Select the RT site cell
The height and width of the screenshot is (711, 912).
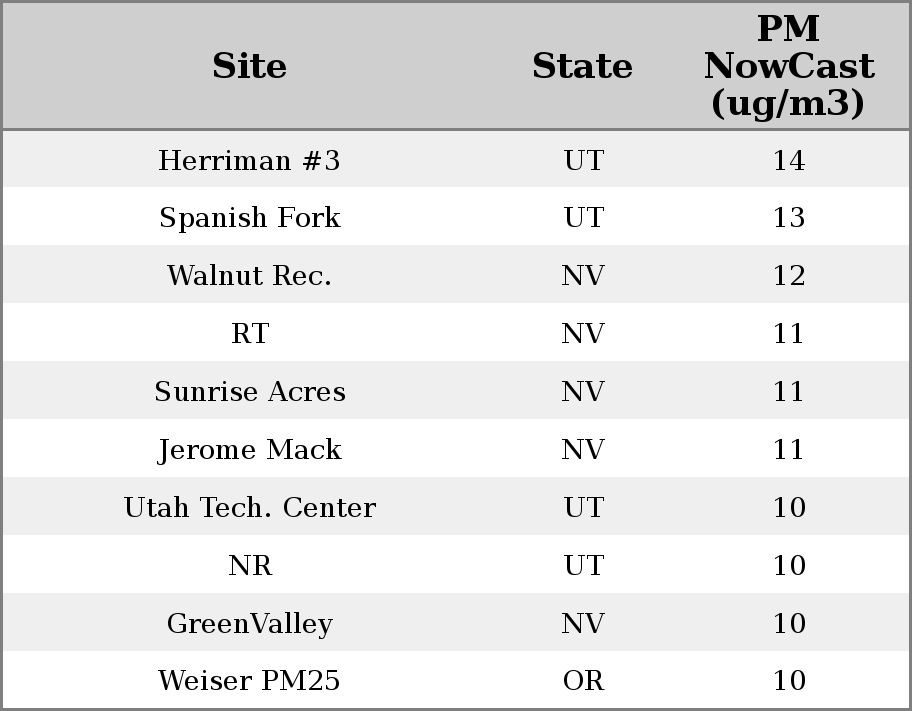pyautogui.click(x=250, y=334)
